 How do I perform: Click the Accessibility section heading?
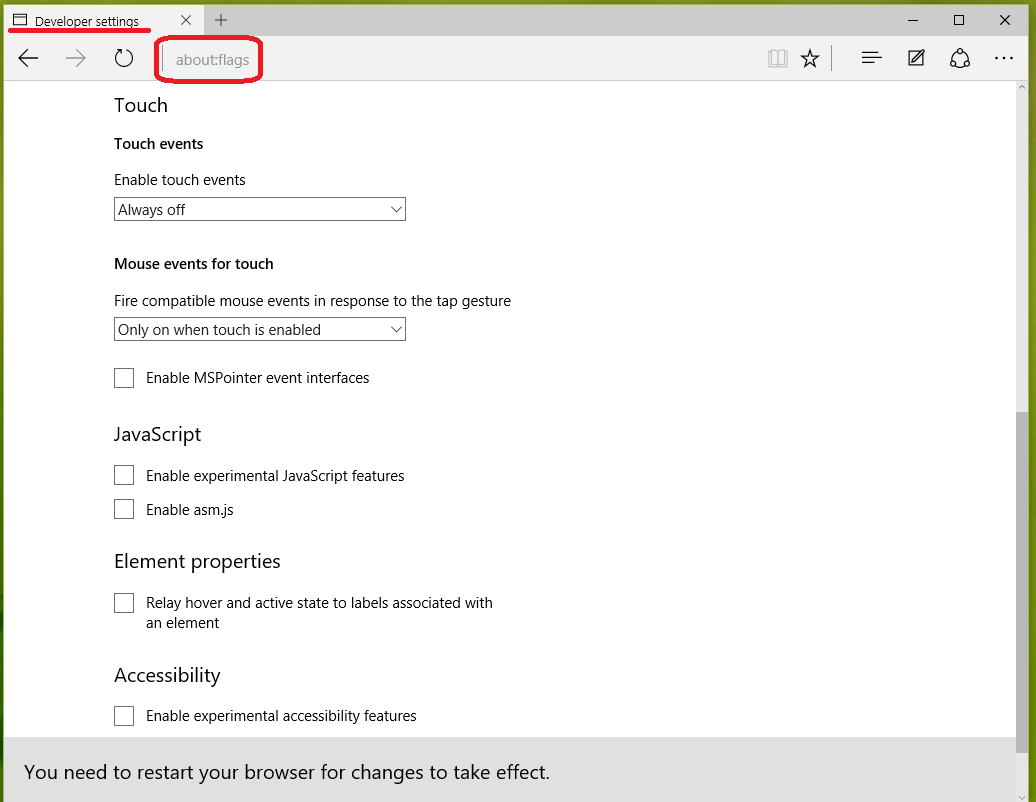[x=167, y=676]
